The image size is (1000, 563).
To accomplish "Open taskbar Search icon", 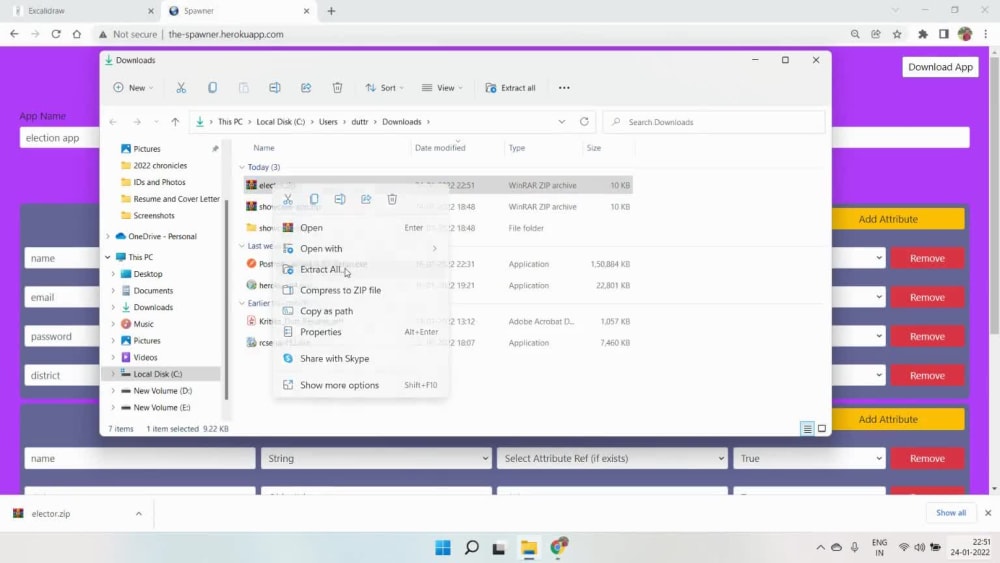I will (x=472, y=548).
